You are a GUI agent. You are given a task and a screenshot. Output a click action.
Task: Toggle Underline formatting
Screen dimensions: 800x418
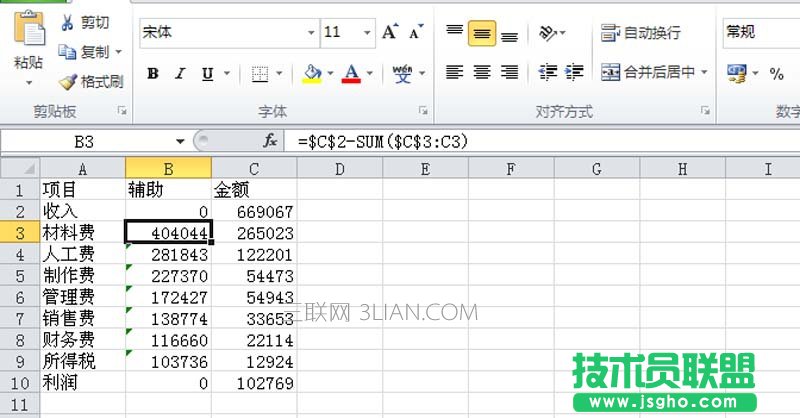pyautogui.click(x=207, y=73)
